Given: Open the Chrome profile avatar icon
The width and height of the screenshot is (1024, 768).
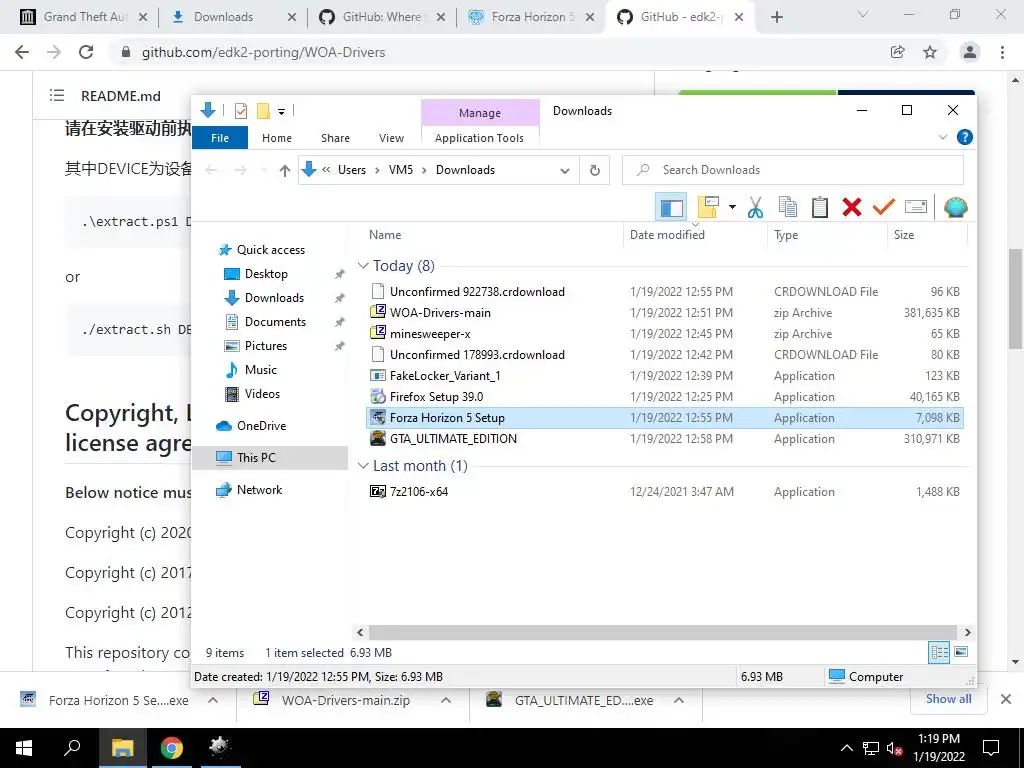Looking at the screenshot, I should coord(970,52).
